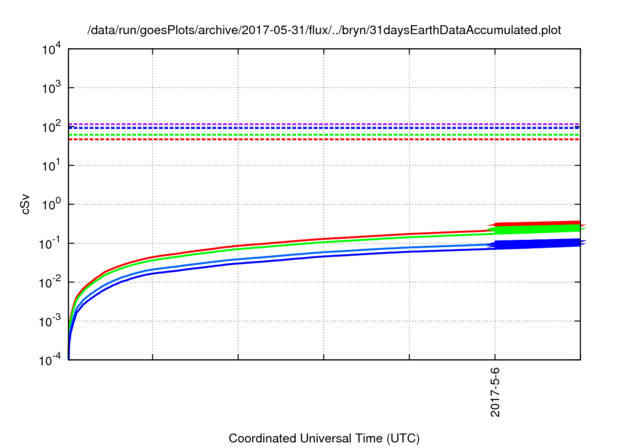Select the 10^4 y-axis label
This screenshot has height=448, width=640.
pos(51,51)
